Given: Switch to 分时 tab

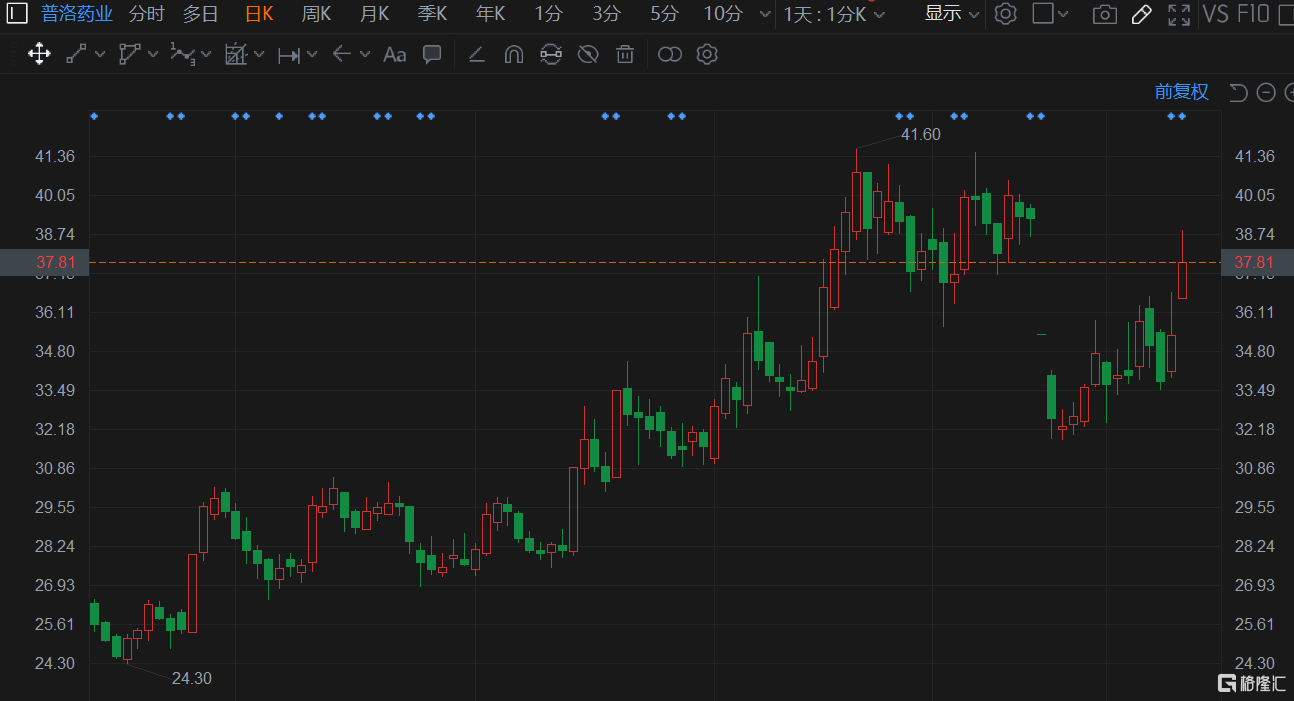Looking at the screenshot, I should click(146, 14).
